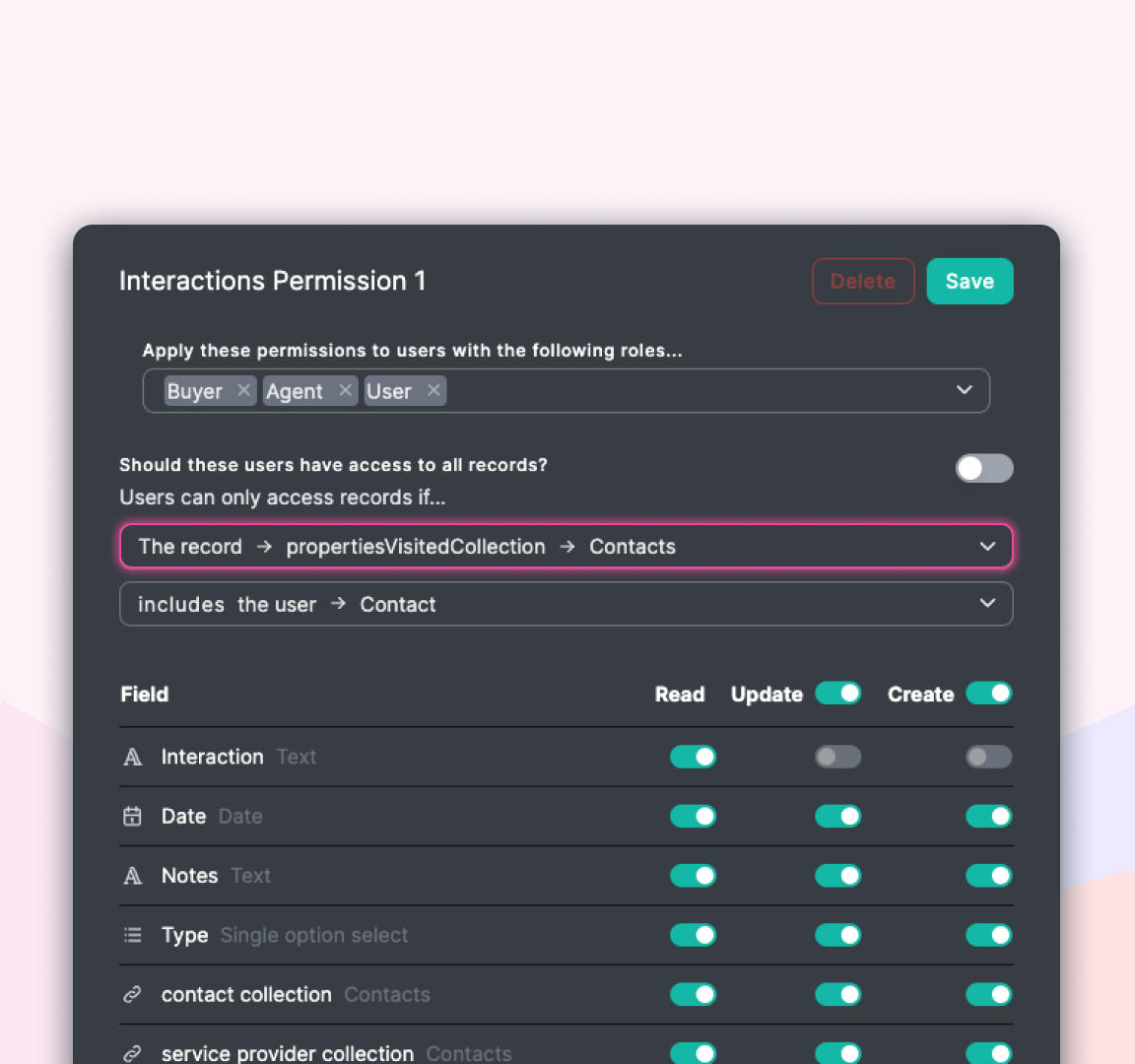Click the link icon beside service provider collection
The width and height of the screenshot is (1135, 1064).
tap(132, 1053)
